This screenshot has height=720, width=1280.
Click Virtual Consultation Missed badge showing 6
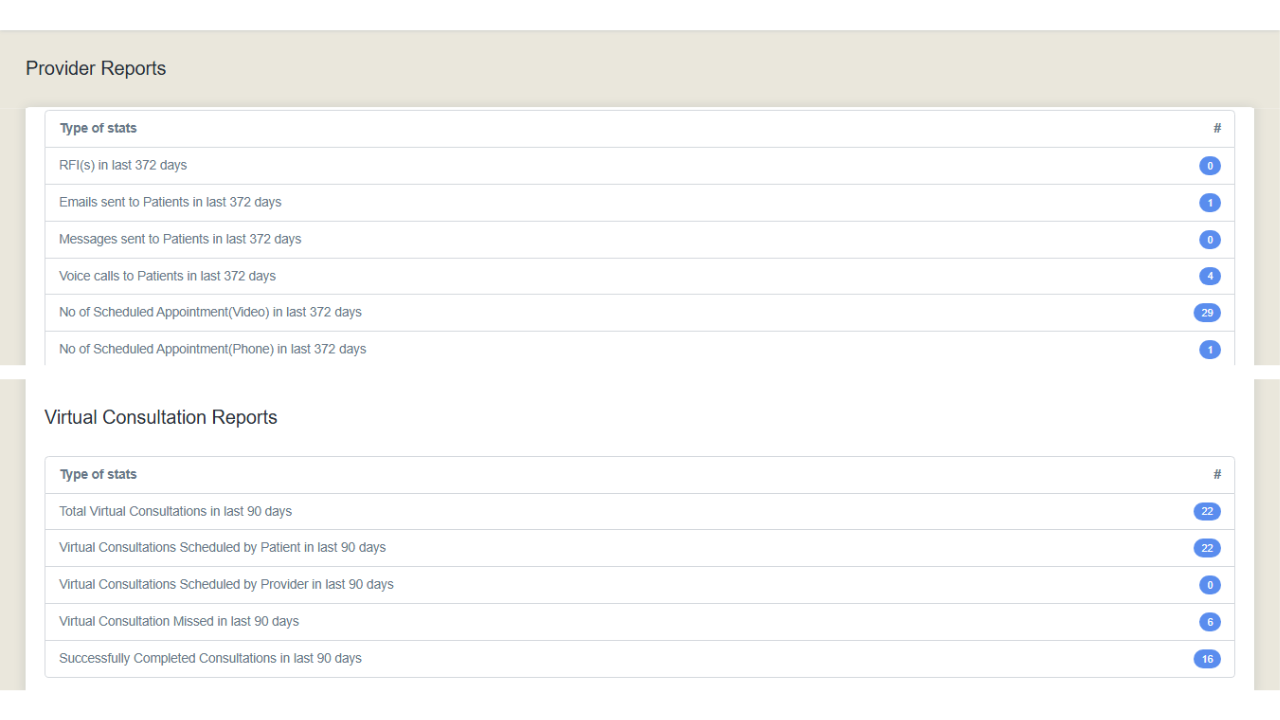pos(1210,621)
